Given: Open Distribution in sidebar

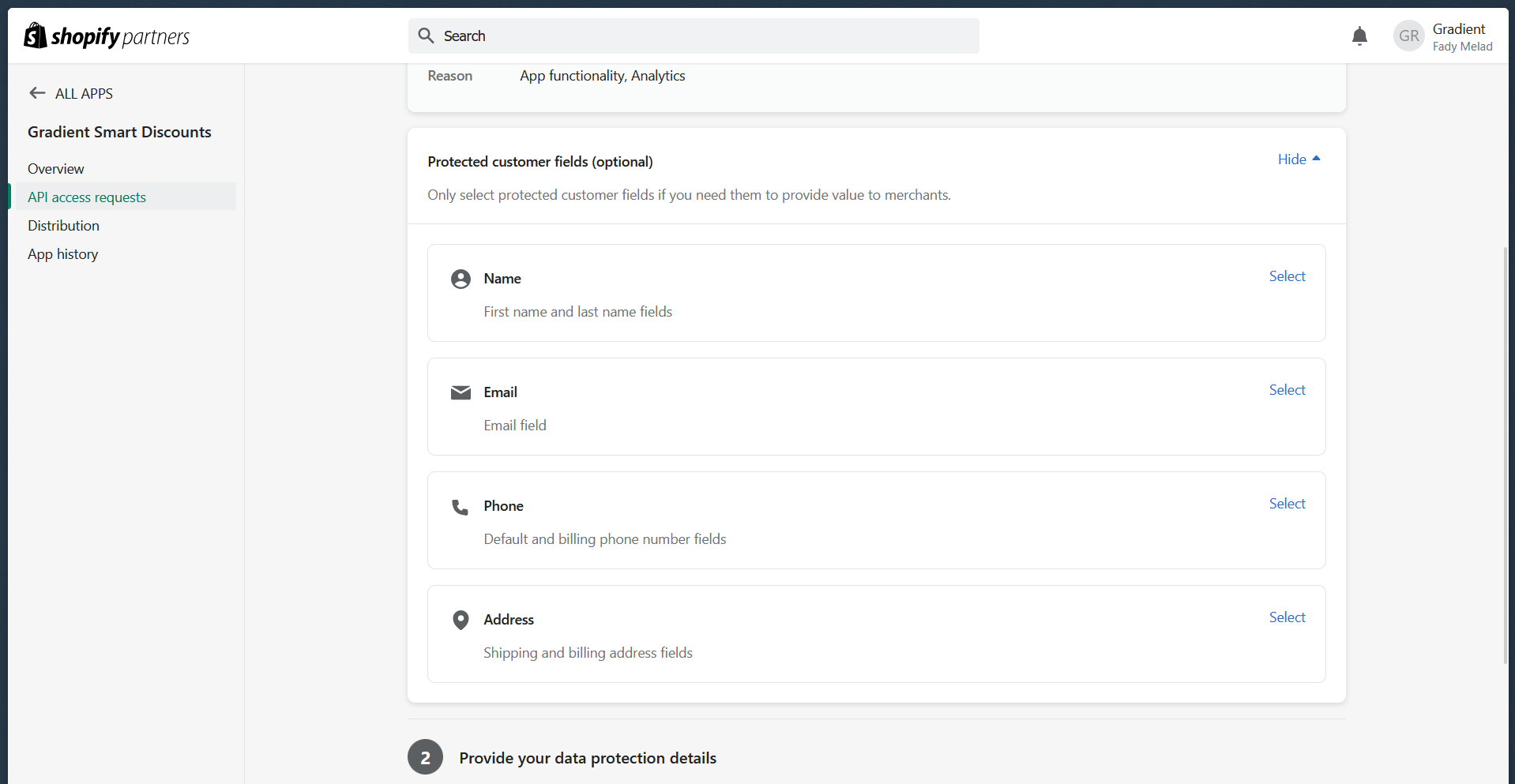Looking at the screenshot, I should (x=64, y=226).
